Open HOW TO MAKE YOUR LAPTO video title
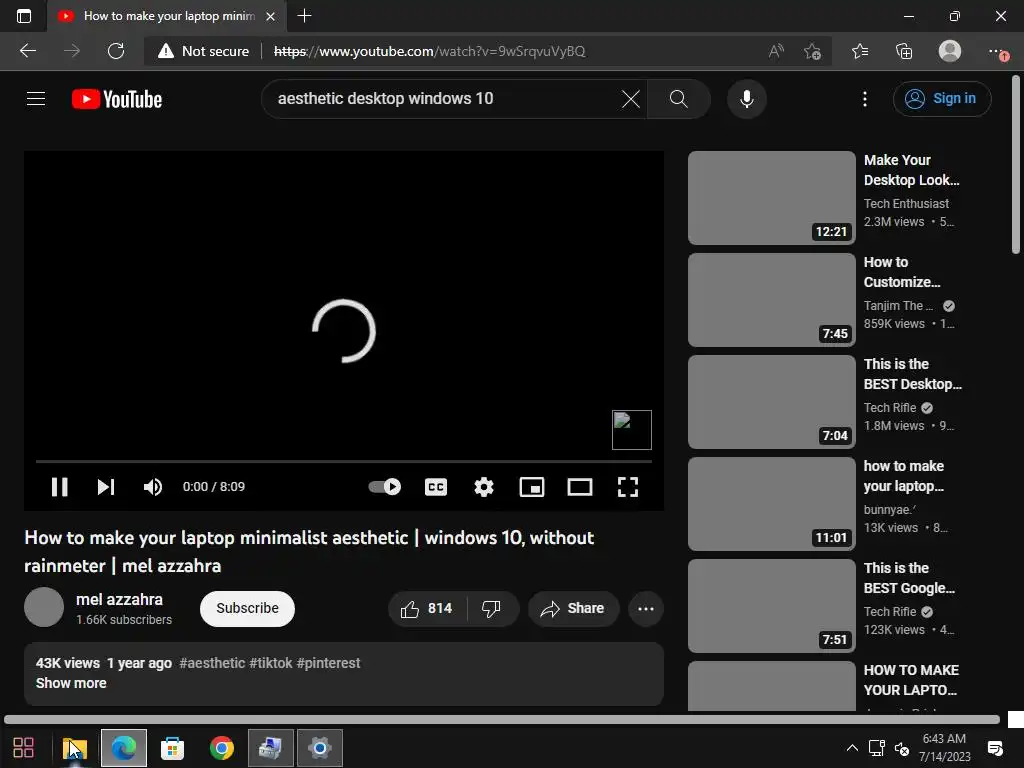 tap(911, 680)
